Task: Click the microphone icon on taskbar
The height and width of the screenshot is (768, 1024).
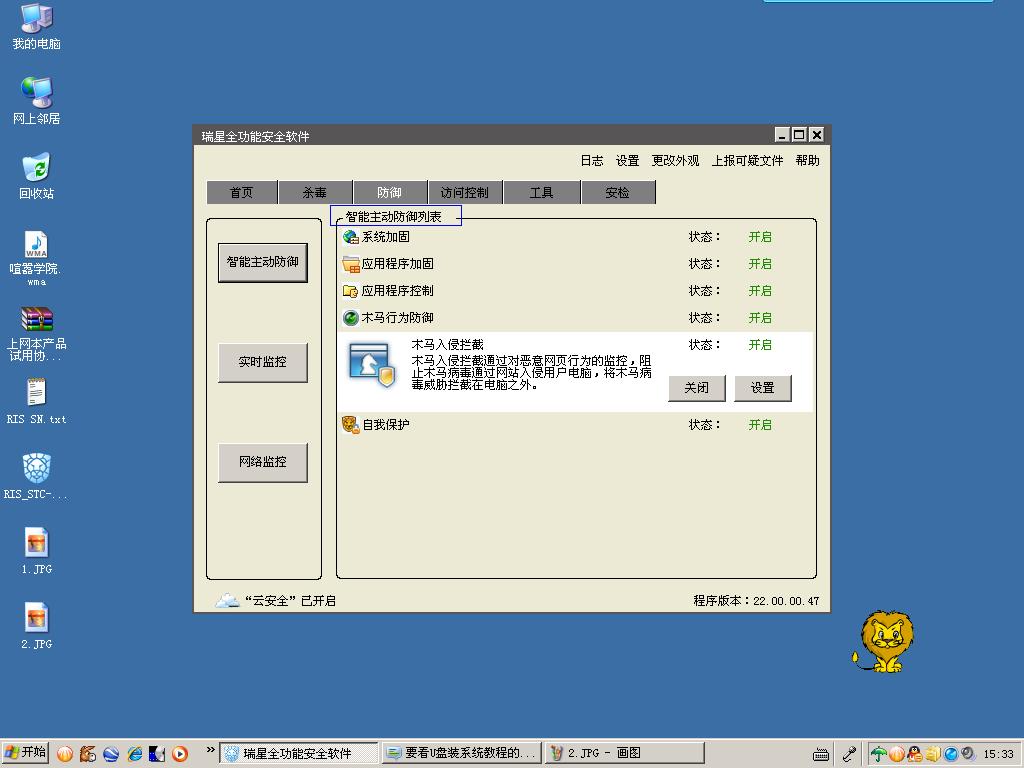Action: [849, 754]
